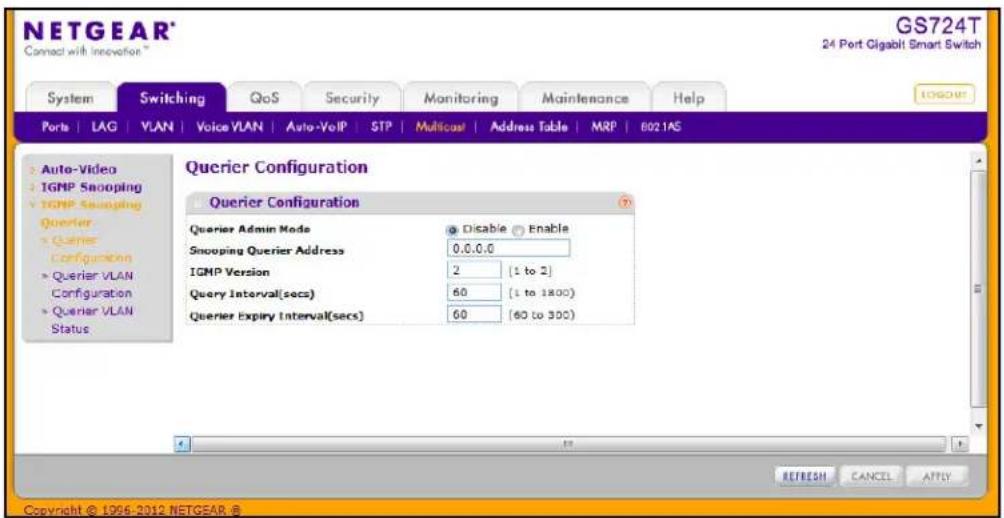Collapse the IGMP Snooping Querier menu
This screenshot has width=1004, height=518.
(90, 213)
